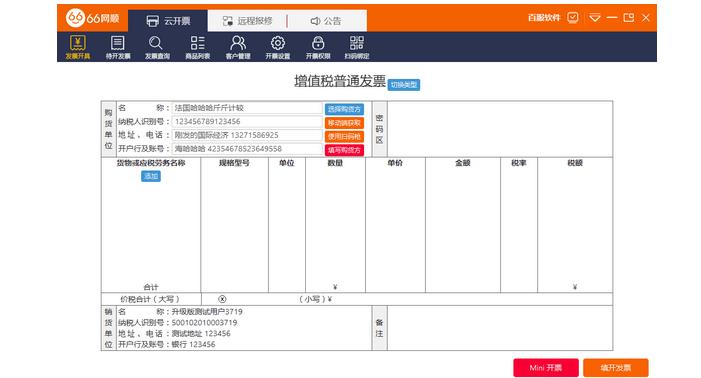Screen dimensions: 701x378
Task: Open 发票查询 invoice search
Action: pyautogui.click(x=157, y=47)
